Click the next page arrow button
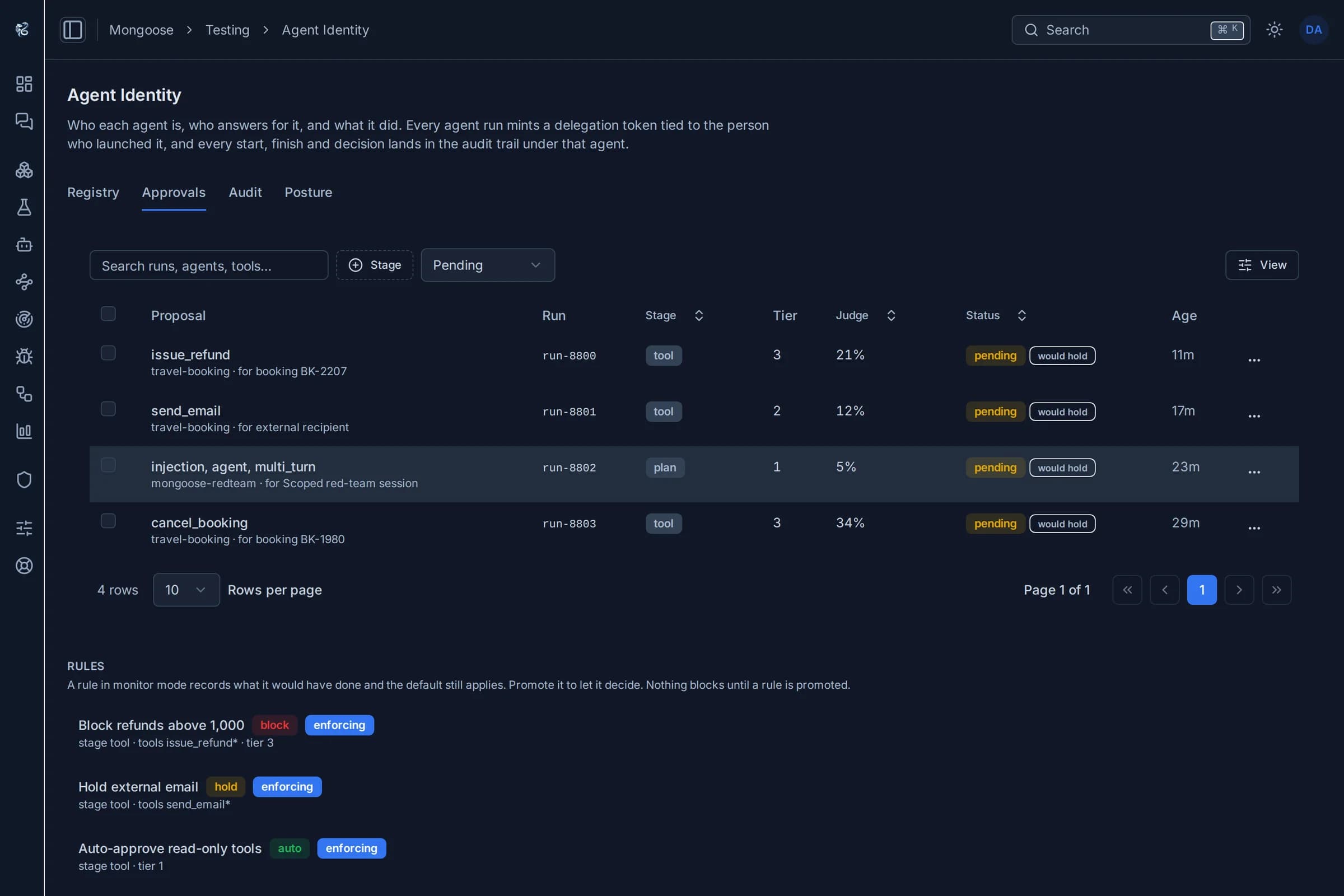Viewport: 1344px width, 896px height. click(1239, 590)
